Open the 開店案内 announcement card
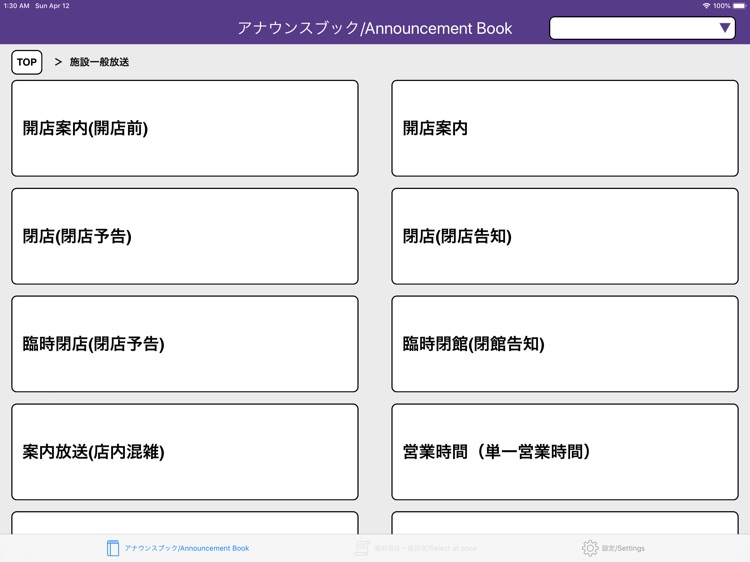Image resolution: width=750 pixels, height=562 pixels. [x=565, y=128]
